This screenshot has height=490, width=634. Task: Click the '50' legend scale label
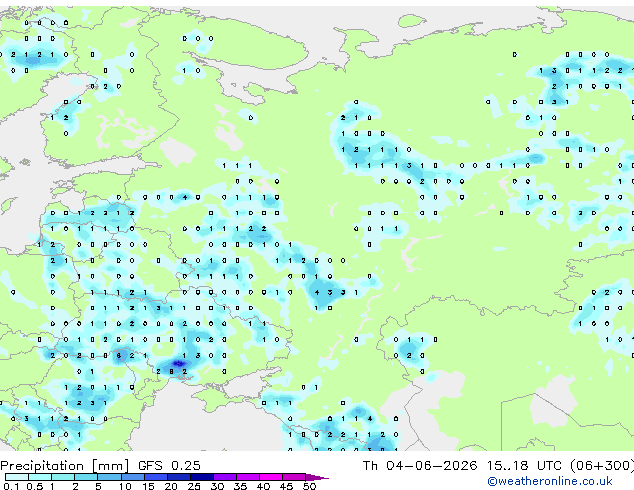click(x=309, y=486)
